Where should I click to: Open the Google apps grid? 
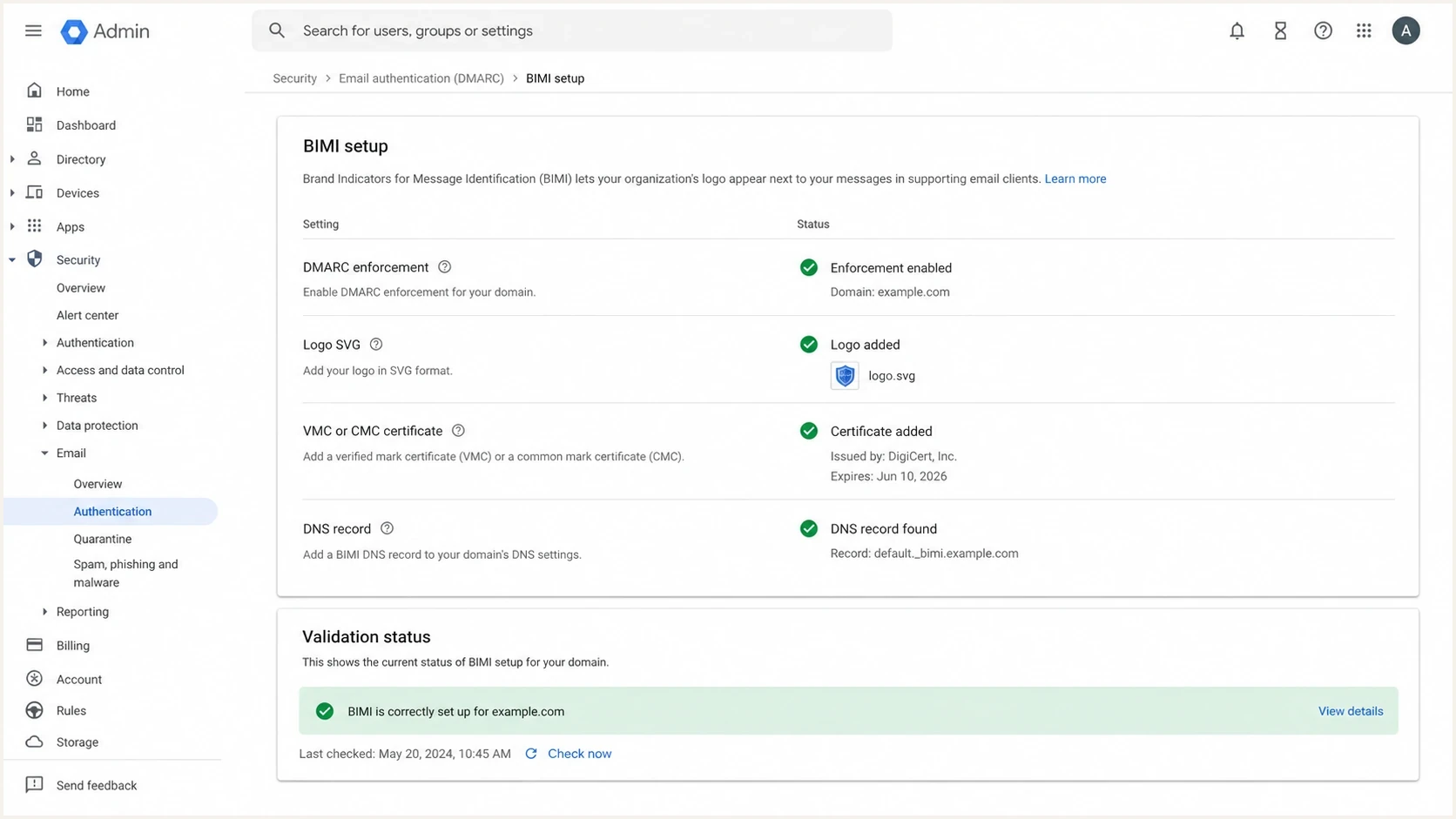pyautogui.click(x=1364, y=30)
